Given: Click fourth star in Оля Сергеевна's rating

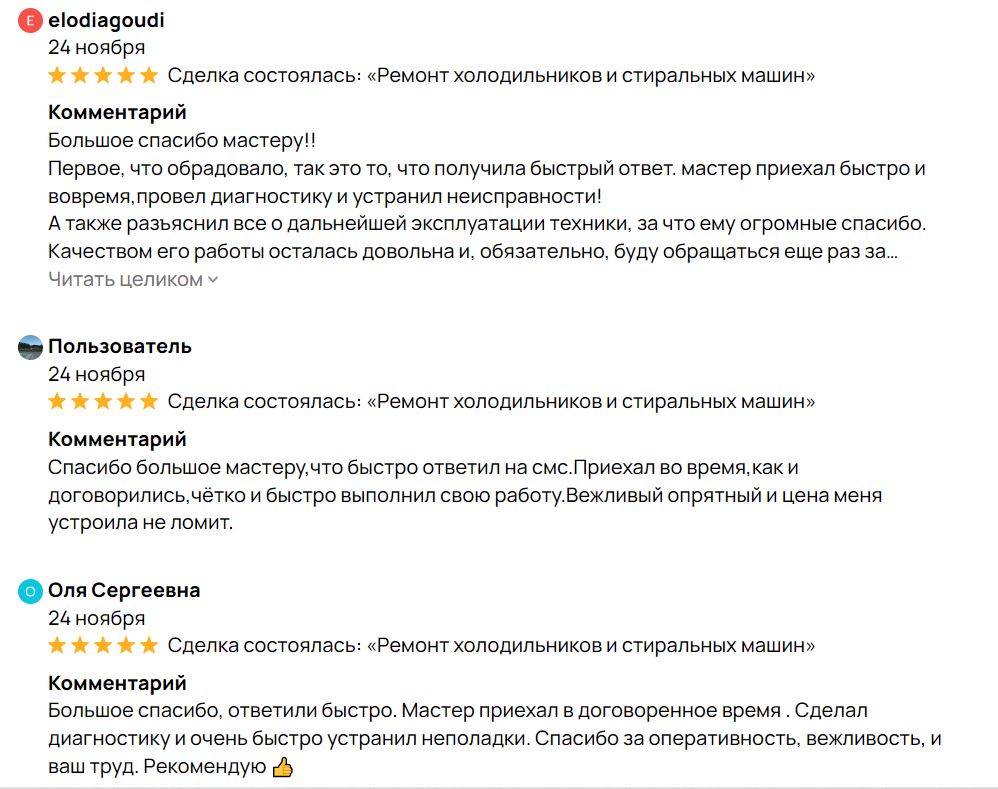Looking at the screenshot, I should (x=126, y=646).
